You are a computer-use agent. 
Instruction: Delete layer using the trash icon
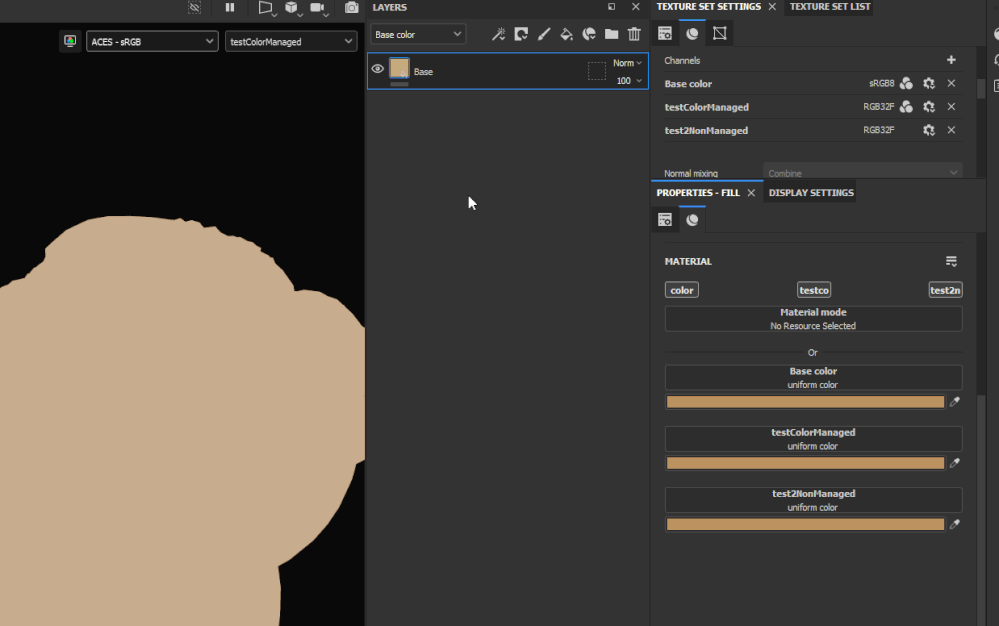click(634, 34)
